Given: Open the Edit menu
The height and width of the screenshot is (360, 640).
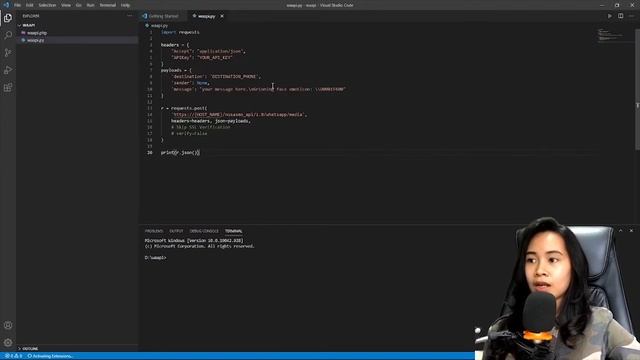Looking at the screenshot, I should (30, 5).
